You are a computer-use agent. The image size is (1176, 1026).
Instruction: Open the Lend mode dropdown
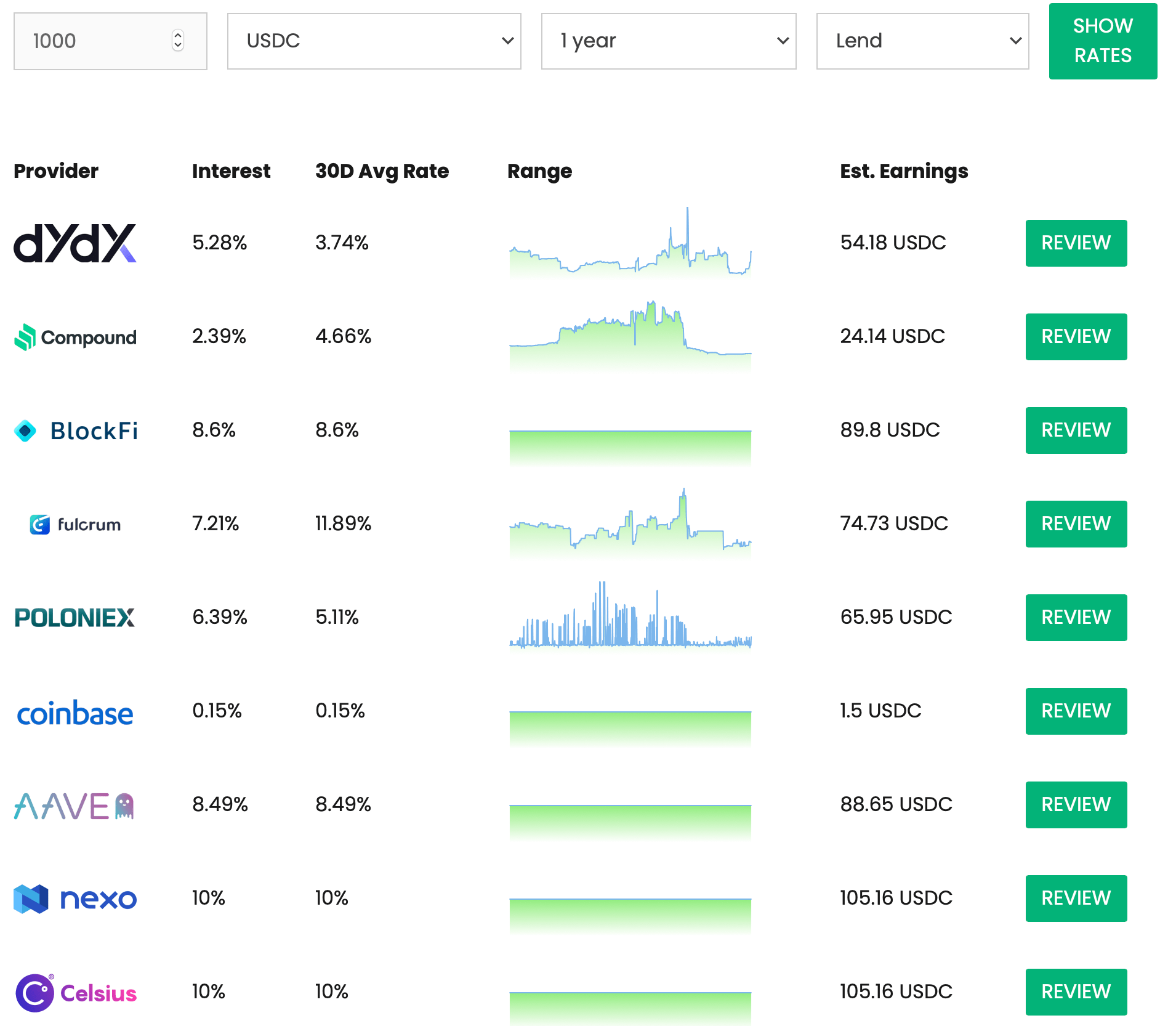(922, 41)
